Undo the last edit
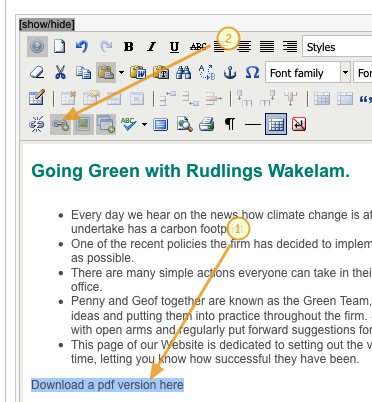Image resolution: width=372 pixels, height=402 pixels. (x=82, y=46)
